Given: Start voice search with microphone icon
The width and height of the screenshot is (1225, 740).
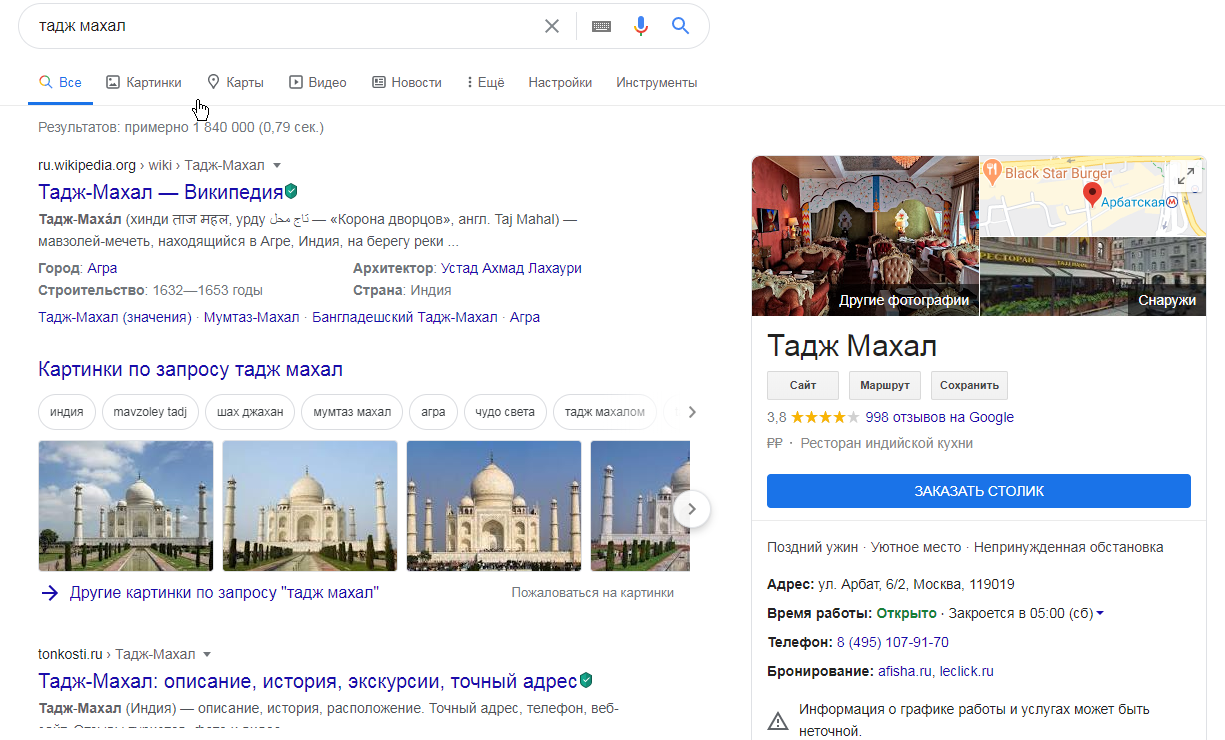Looking at the screenshot, I should point(641,26).
